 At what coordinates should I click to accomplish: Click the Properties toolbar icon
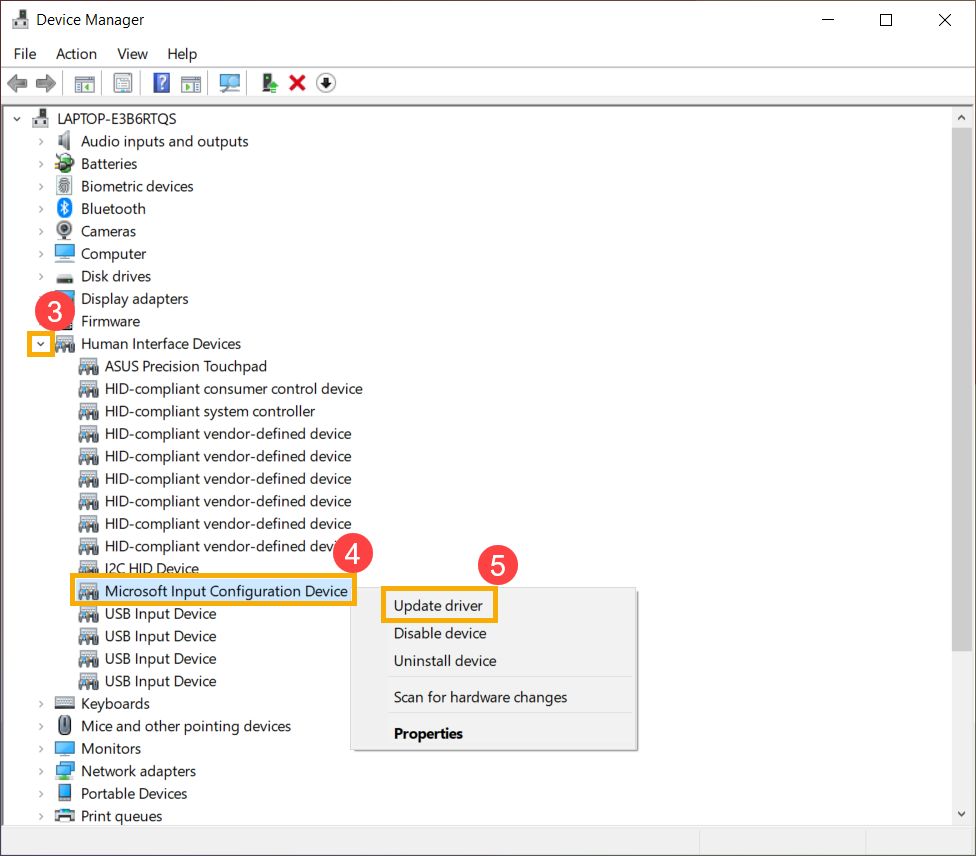coord(123,83)
